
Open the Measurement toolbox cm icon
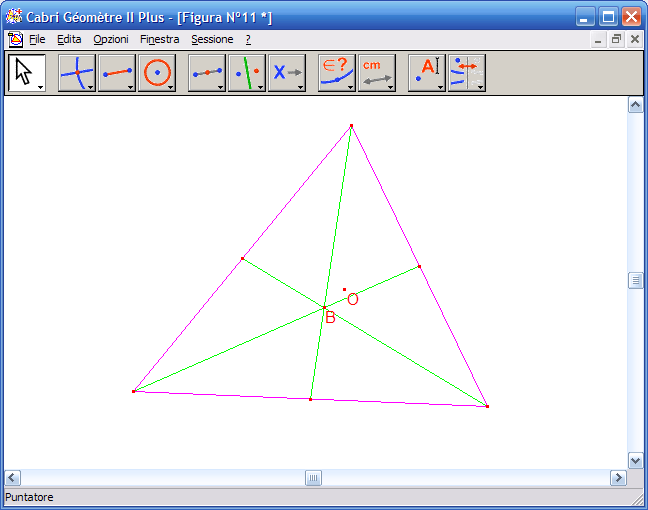(x=377, y=73)
